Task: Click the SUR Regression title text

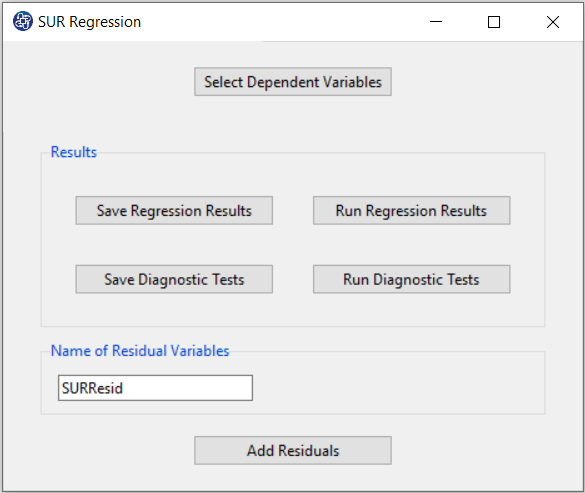Action: pyautogui.click(x=90, y=22)
